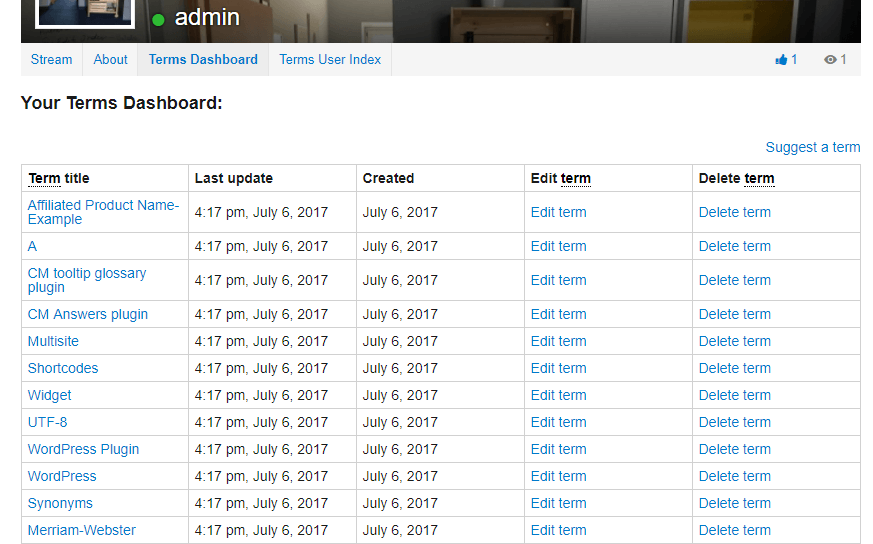This screenshot has height=544, width=873.
Task: Edit the Widget term
Action: point(558,395)
